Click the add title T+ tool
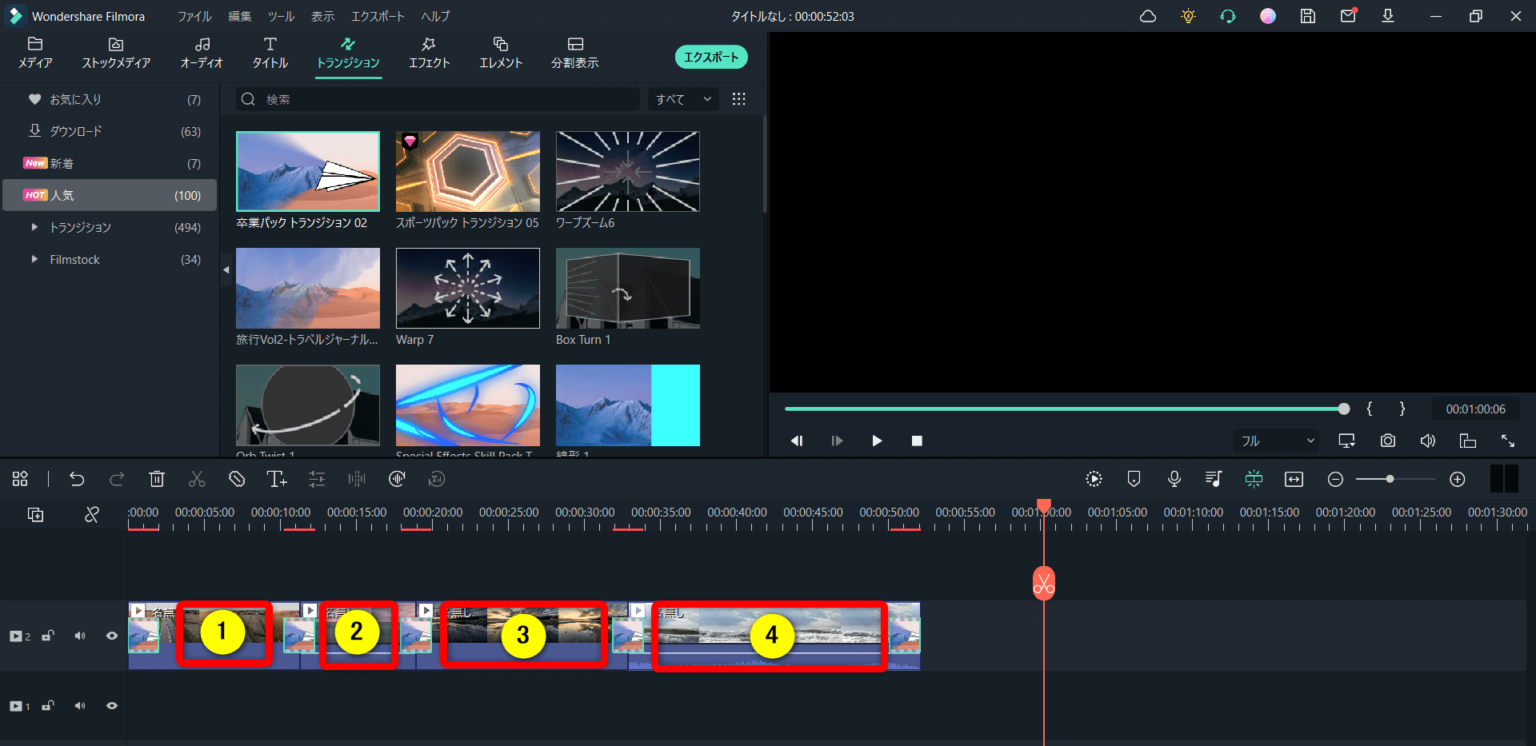 coord(277,479)
